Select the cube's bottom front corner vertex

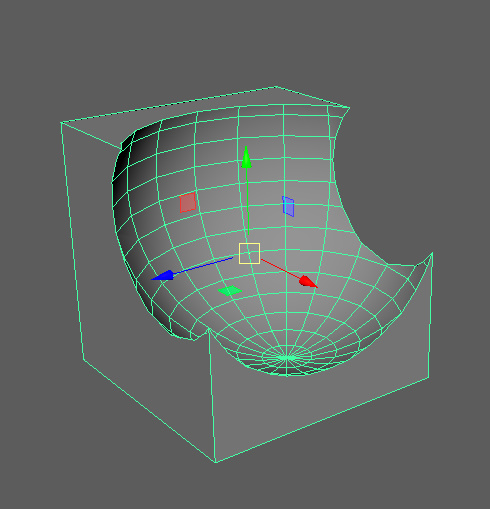point(215,462)
